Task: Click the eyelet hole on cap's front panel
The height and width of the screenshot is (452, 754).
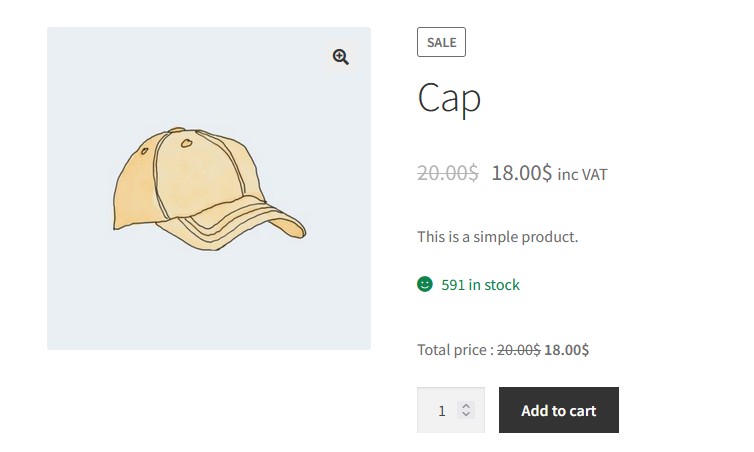Action: pos(187,143)
